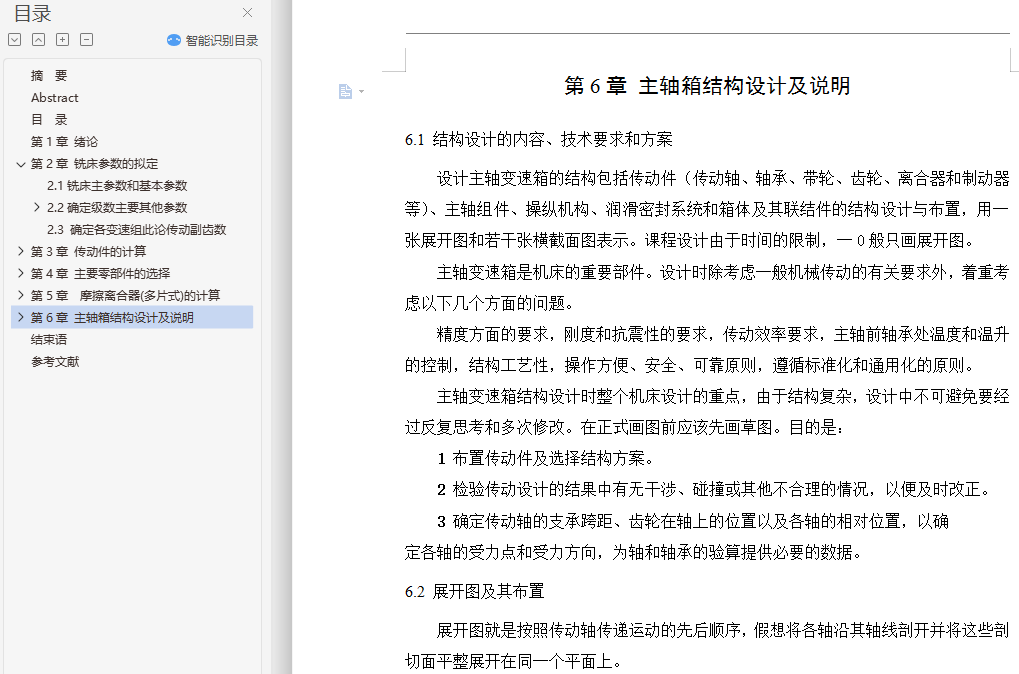Click the 目录 panel title

32,13
